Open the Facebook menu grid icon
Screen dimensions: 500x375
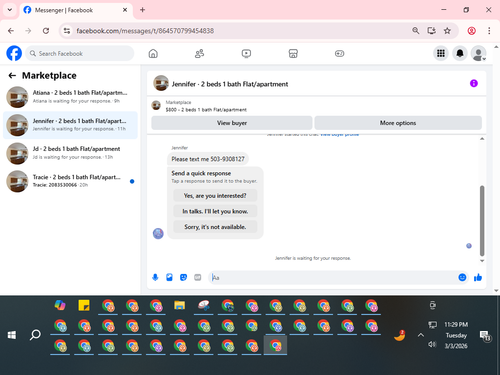(441, 53)
